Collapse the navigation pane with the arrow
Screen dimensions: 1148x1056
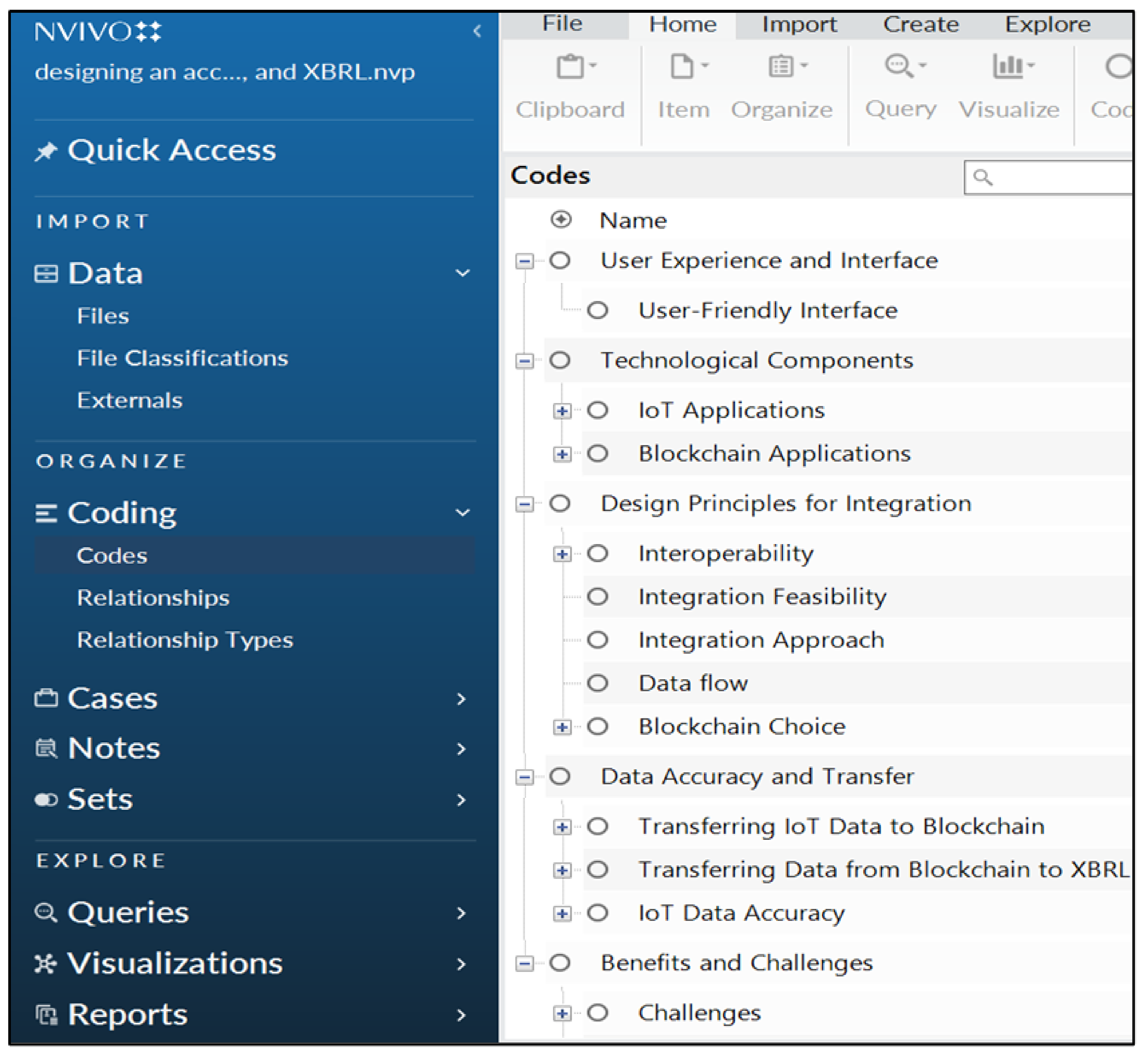coord(478,31)
